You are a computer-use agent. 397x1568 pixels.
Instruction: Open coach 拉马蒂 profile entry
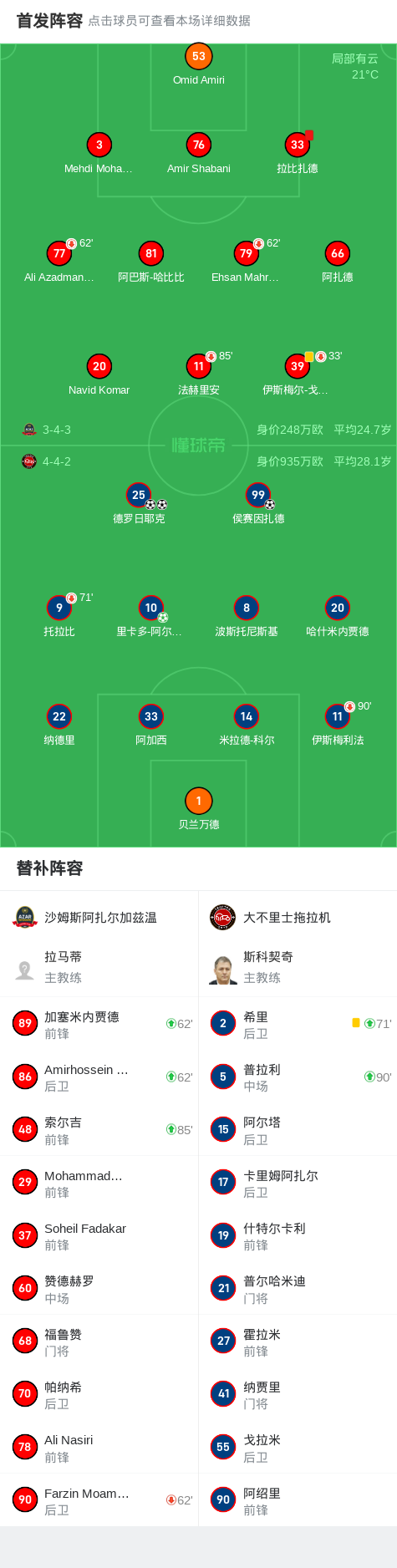[99, 967]
